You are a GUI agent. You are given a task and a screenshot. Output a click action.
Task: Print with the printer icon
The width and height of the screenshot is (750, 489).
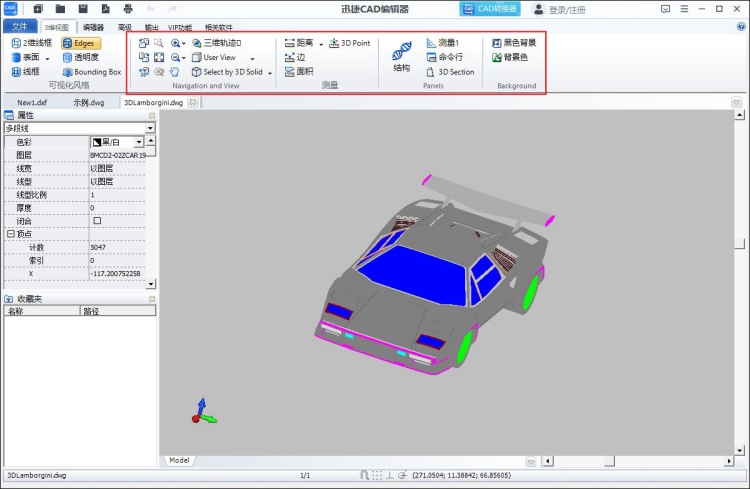tap(128, 9)
